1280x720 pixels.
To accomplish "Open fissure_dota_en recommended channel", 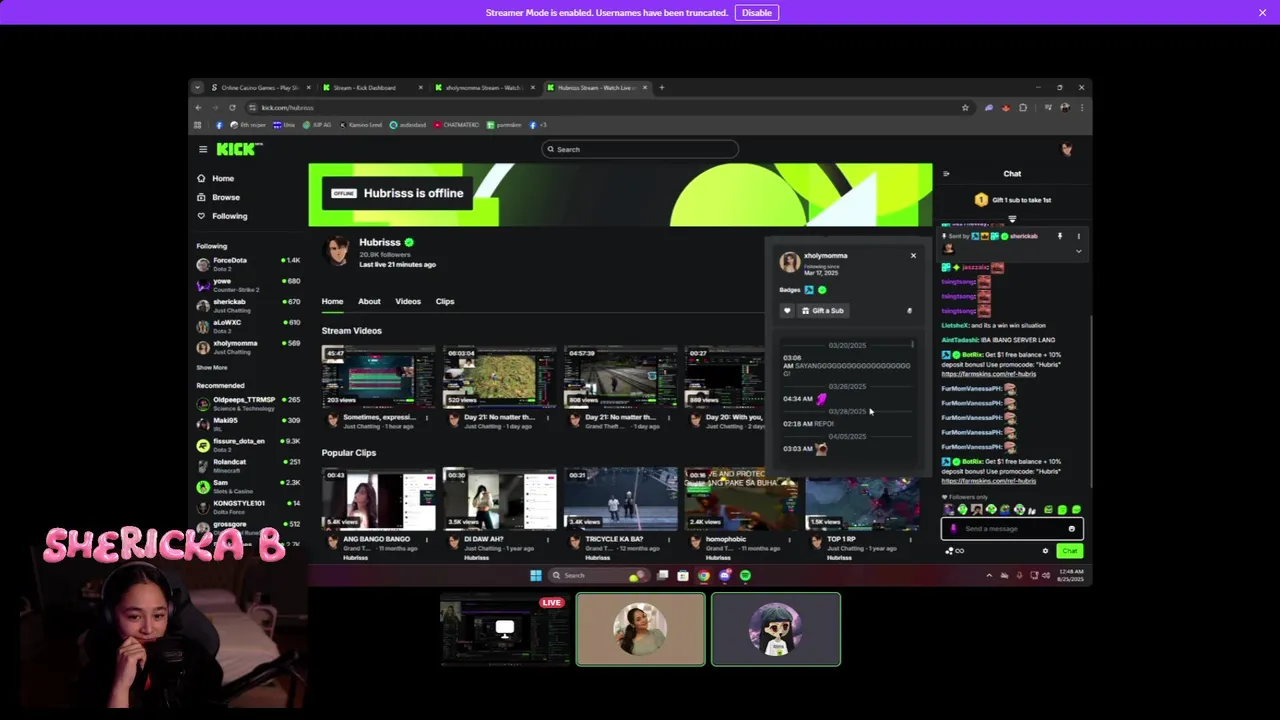I will (248, 444).
